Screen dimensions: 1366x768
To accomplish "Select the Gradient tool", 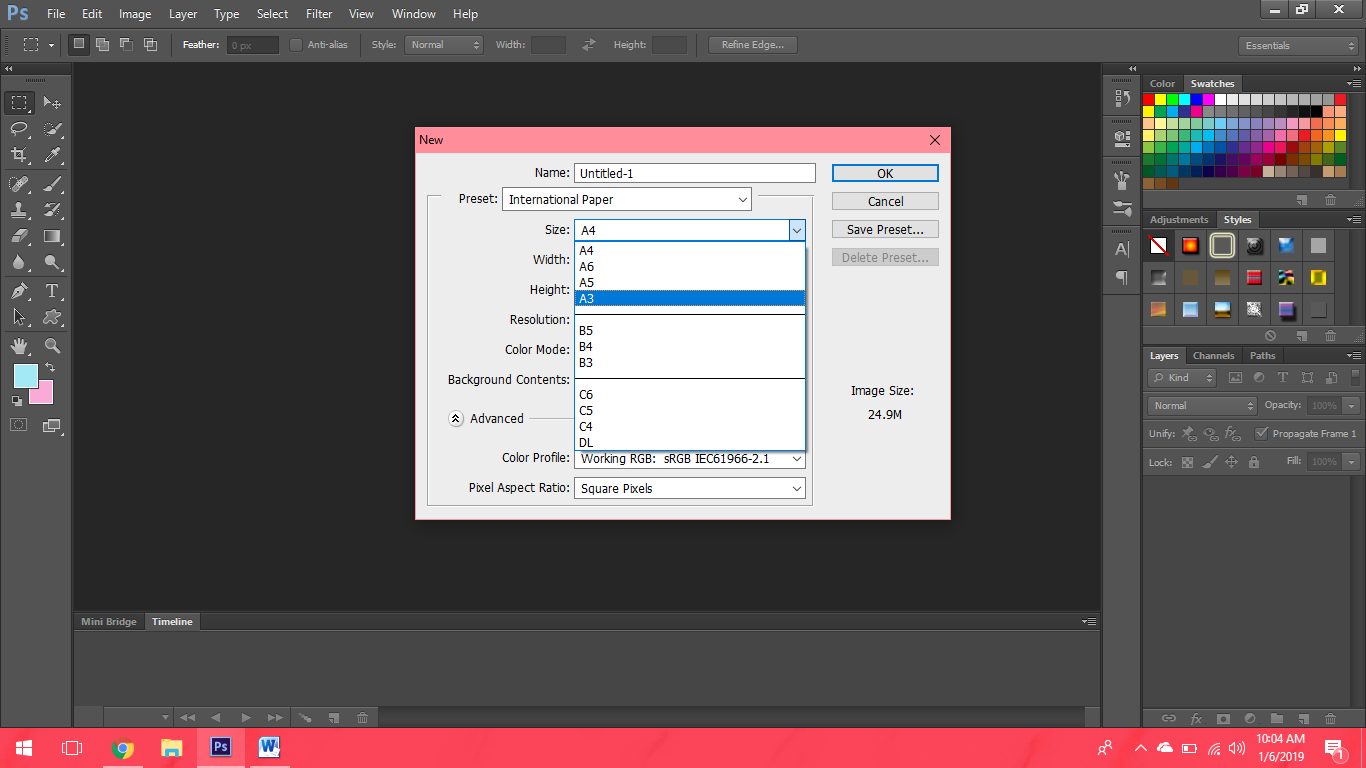I will pyautogui.click(x=52, y=236).
